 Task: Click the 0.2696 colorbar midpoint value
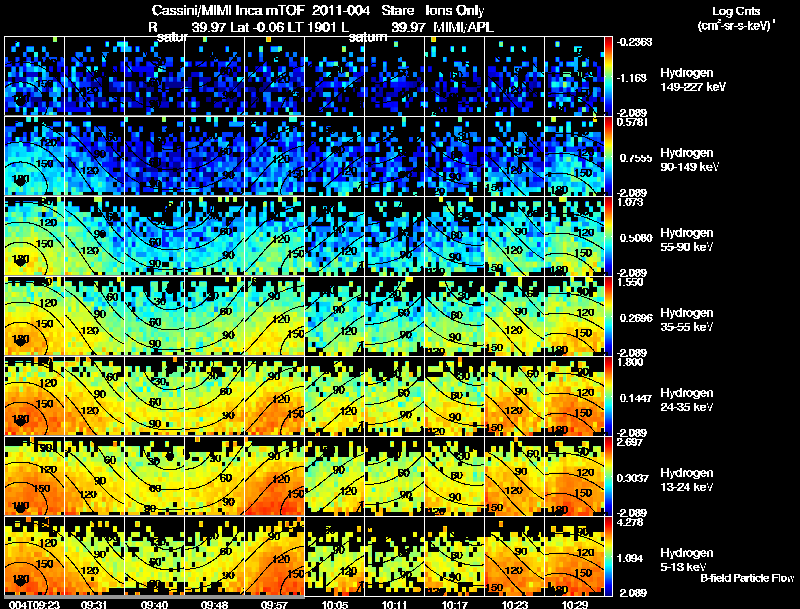636,318
